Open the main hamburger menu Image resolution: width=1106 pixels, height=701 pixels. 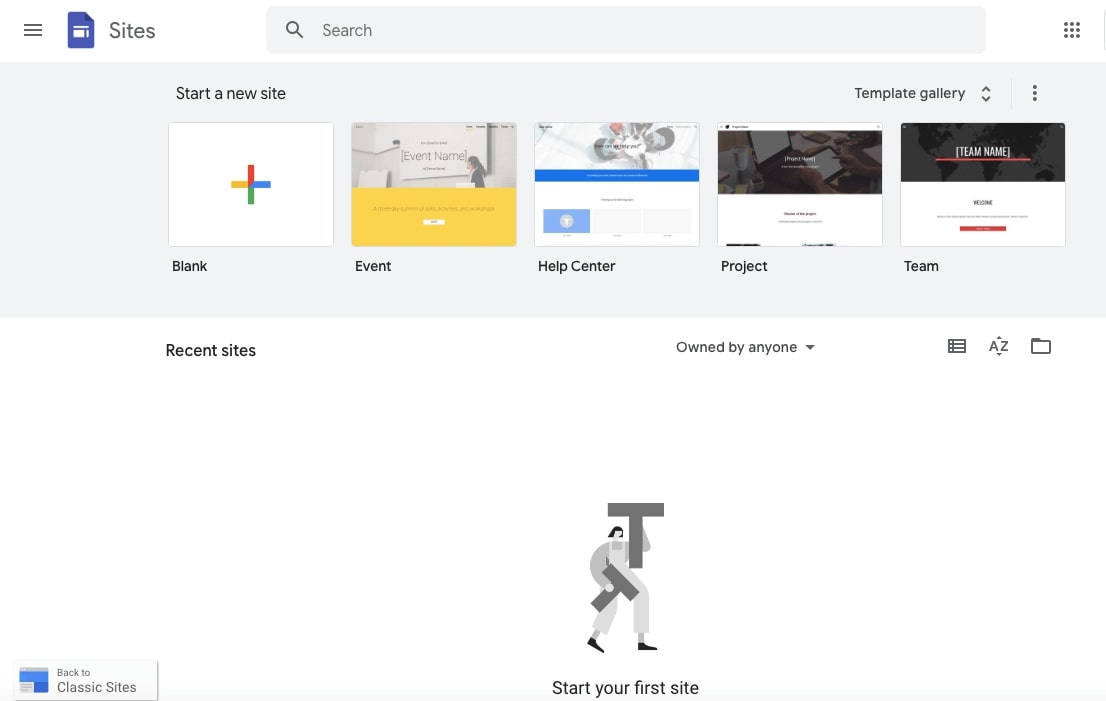click(33, 30)
